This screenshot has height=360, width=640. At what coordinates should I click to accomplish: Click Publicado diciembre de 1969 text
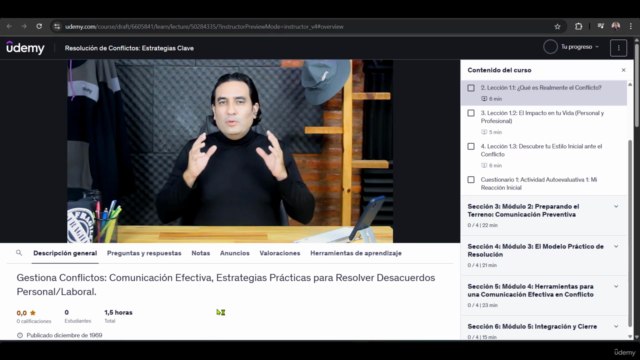[x=64, y=335]
